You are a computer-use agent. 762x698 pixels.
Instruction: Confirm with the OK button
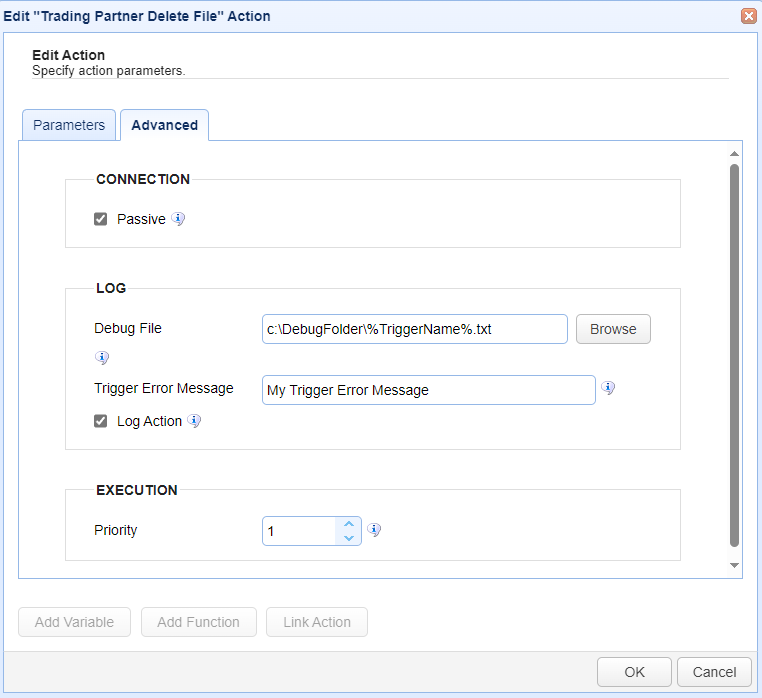(x=634, y=672)
